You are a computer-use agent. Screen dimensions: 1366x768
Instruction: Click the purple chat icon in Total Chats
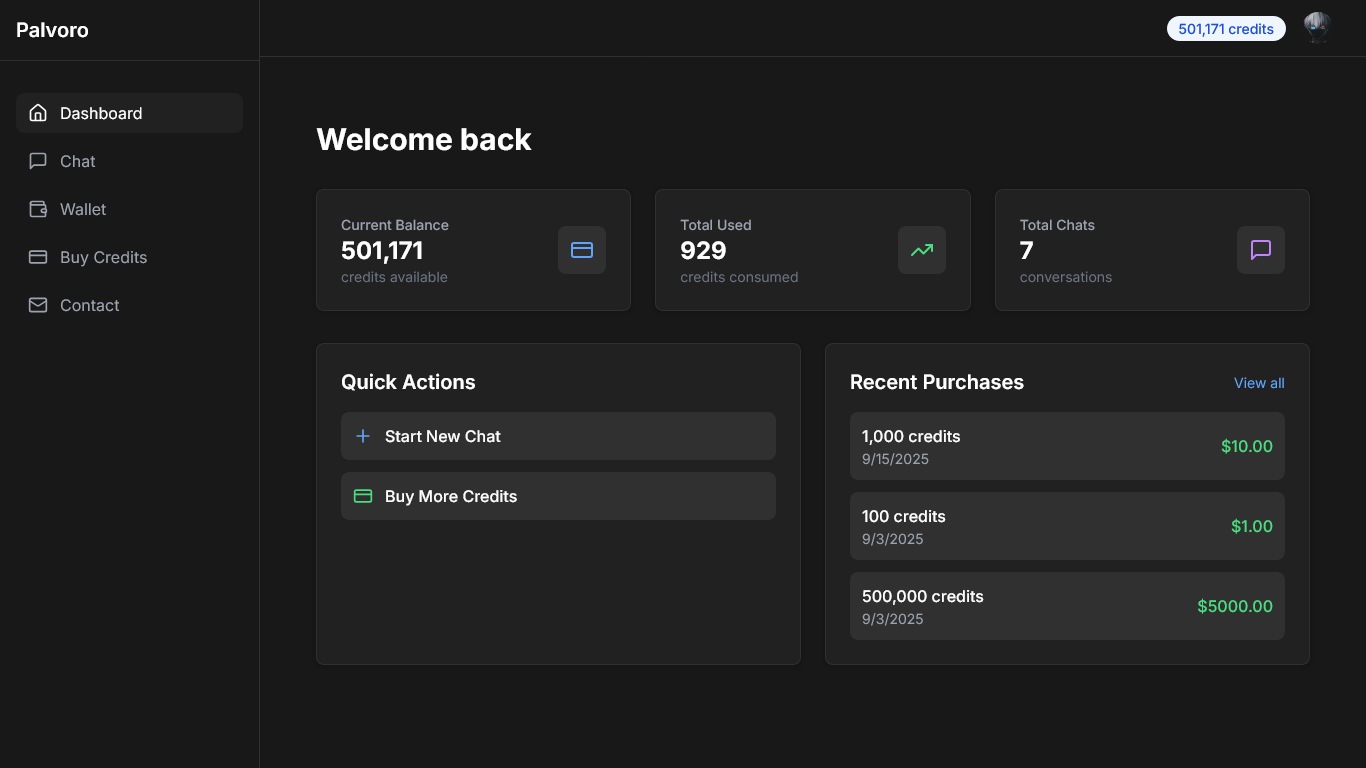point(1260,250)
